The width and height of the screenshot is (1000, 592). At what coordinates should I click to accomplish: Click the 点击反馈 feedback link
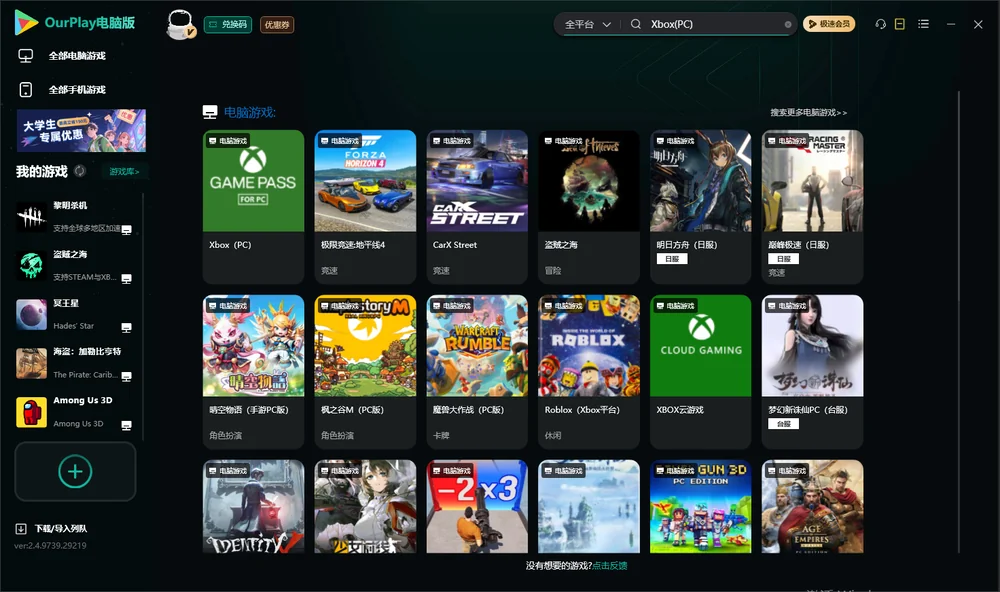tap(610, 566)
